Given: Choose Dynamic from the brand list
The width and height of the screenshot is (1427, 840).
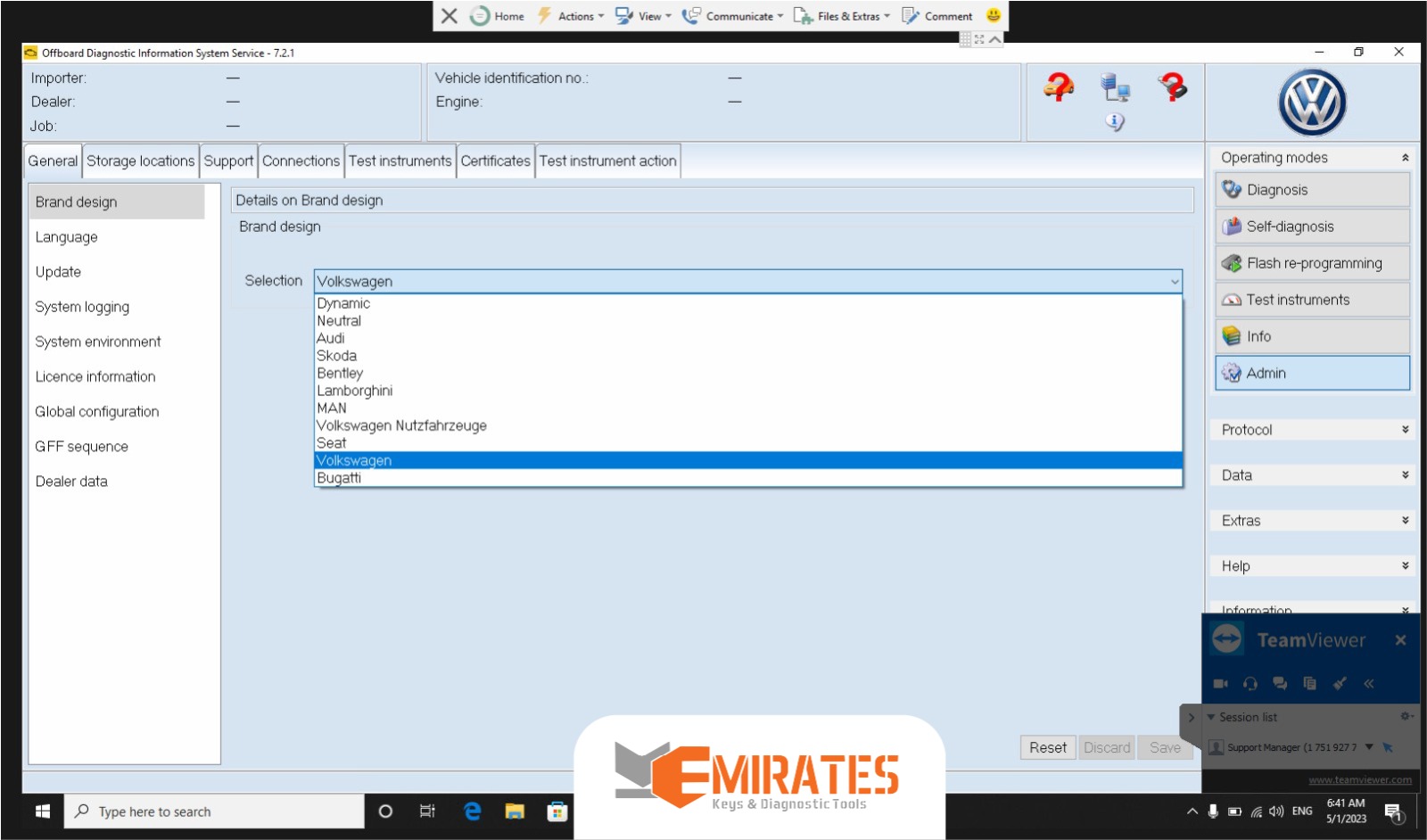Looking at the screenshot, I should click(x=748, y=303).
